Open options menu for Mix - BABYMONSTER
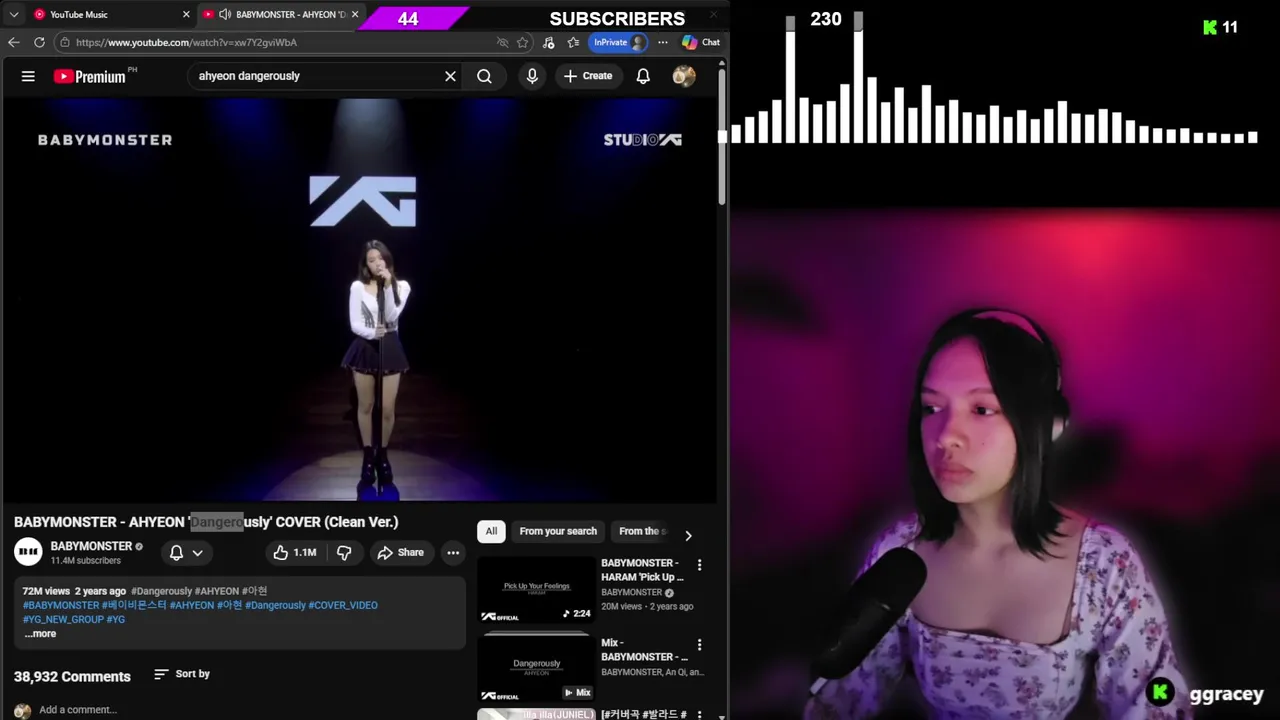The height and width of the screenshot is (720, 1280). [x=699, y=645]
